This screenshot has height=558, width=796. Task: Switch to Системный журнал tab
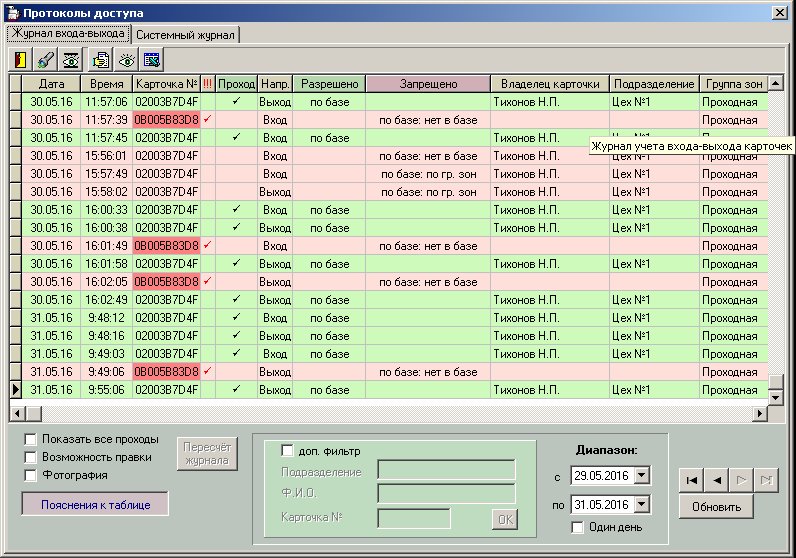(x=185, y=35)
